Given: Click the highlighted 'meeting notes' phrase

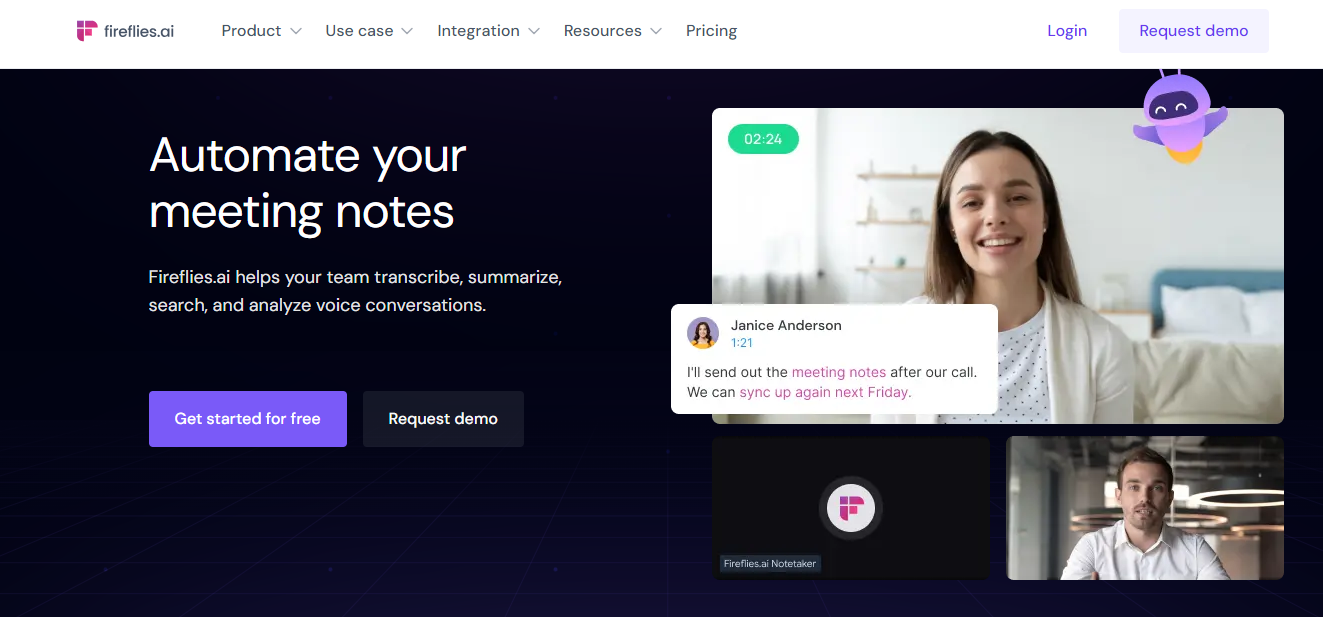Looking at the screenshot, I should 839,372.
